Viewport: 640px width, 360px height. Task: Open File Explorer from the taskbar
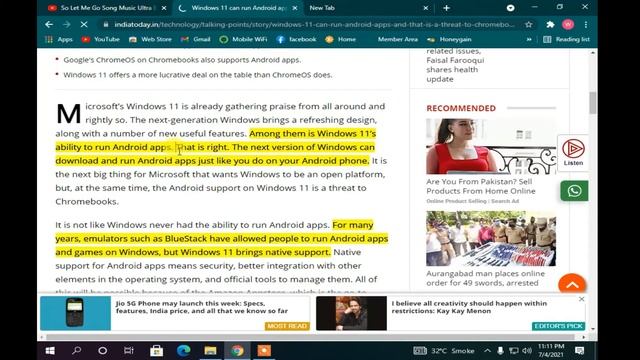click(210, 351)
